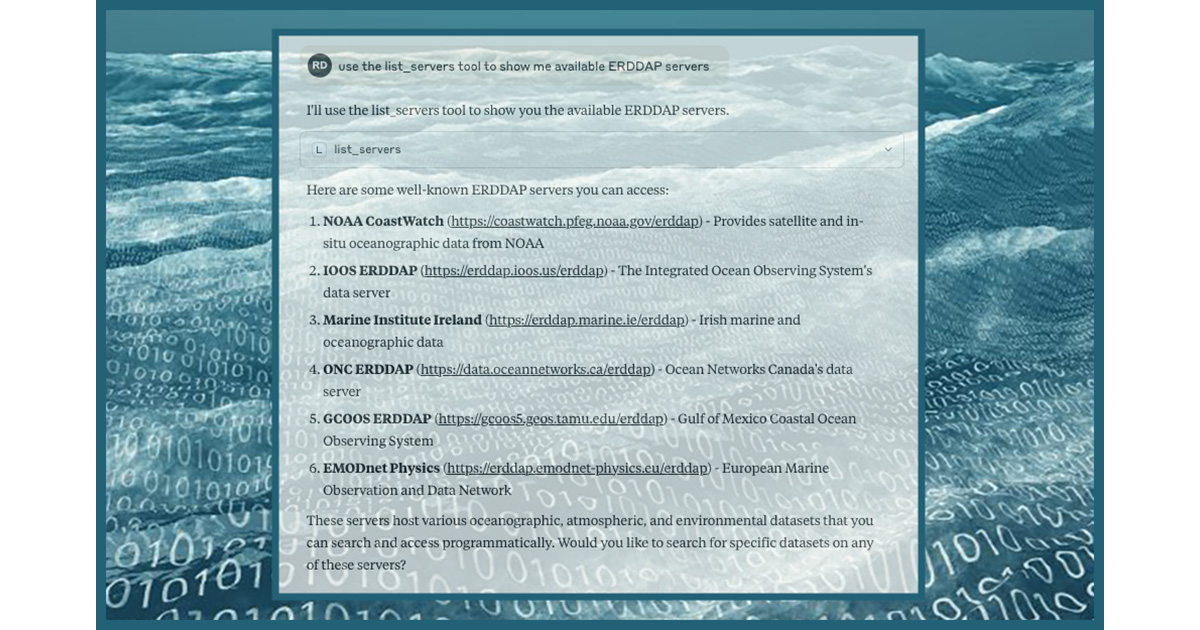Click the bold IOOS ERDDAP heading

point(370,271)
